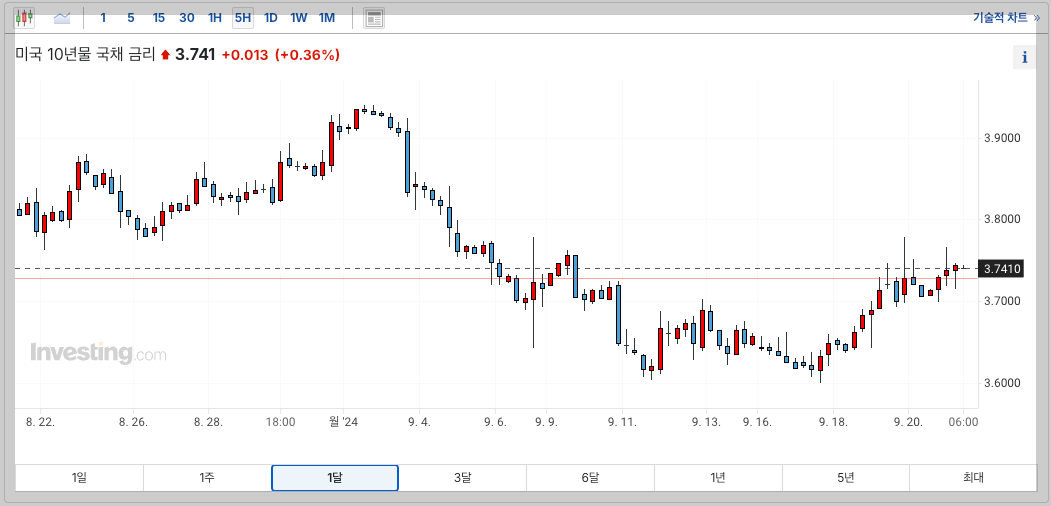Screen dimensions: 1051x506
Task: Set interval to 1H
Action: pyautogui.click(x=214, y=18)
